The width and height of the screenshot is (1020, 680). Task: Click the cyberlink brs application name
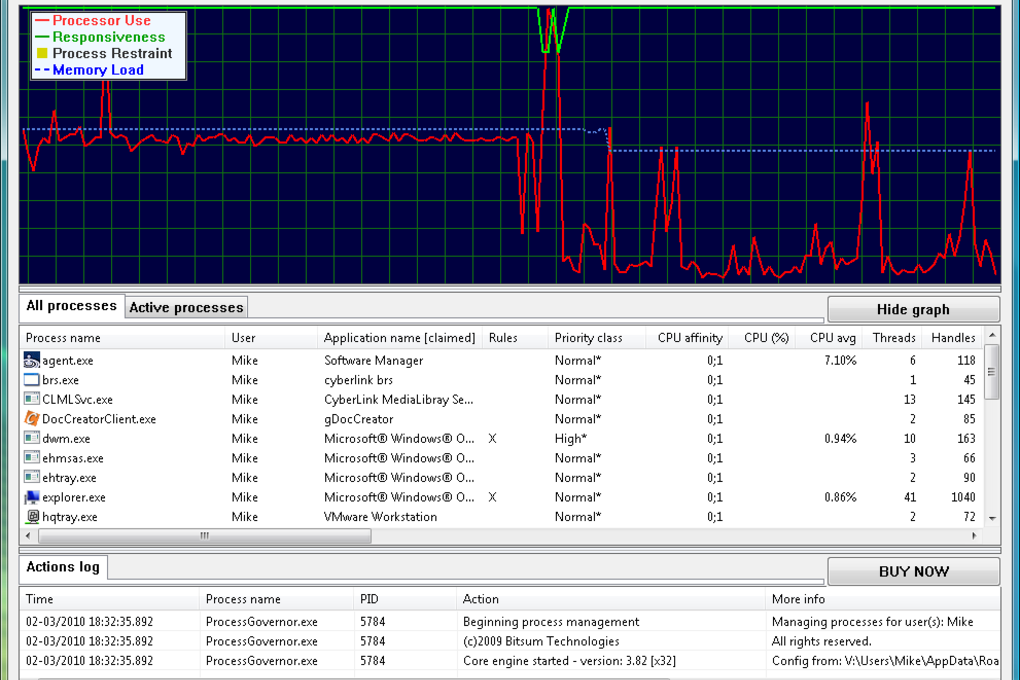tap(358, 380)
